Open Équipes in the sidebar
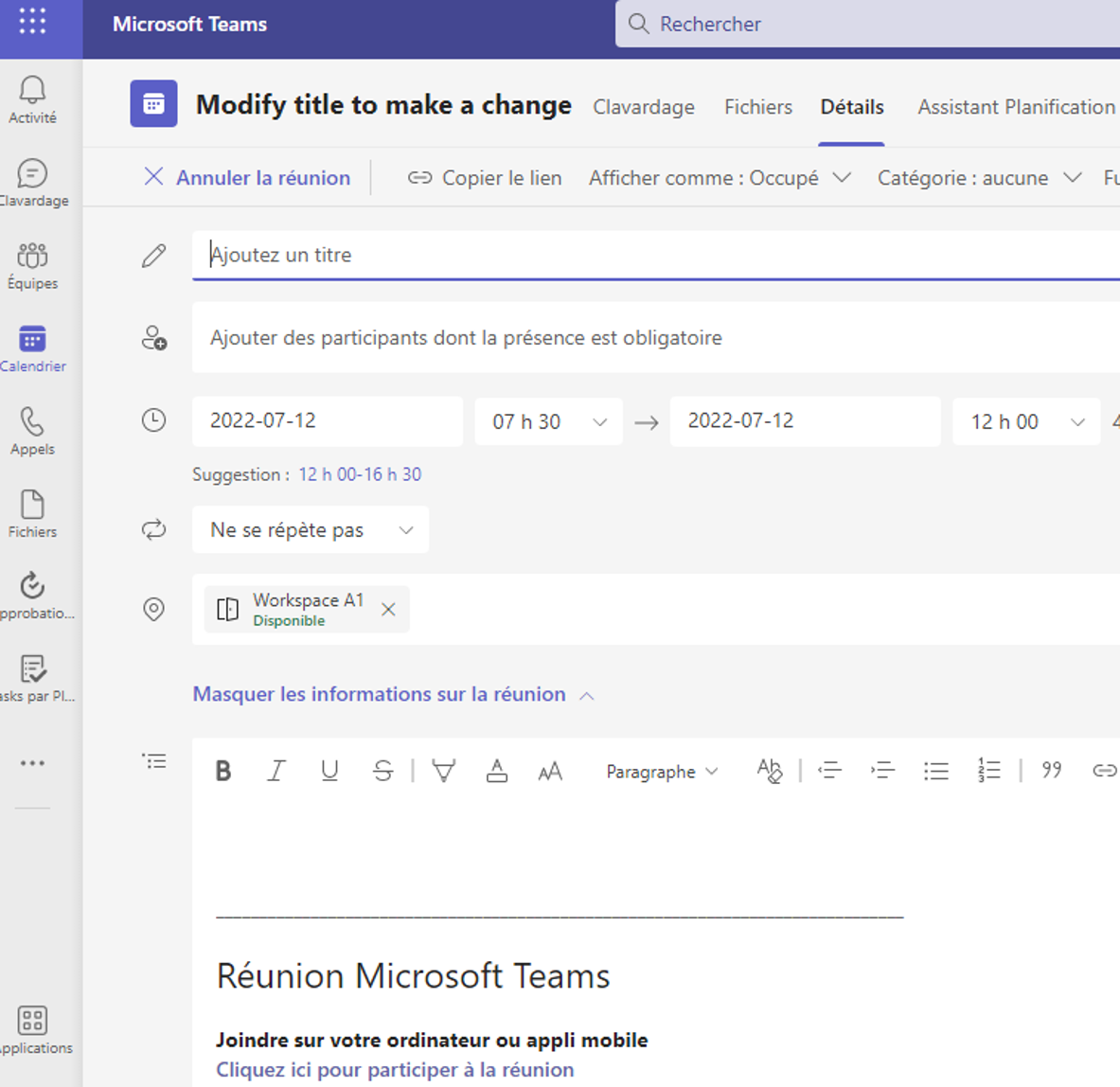 tap(32, 266)
